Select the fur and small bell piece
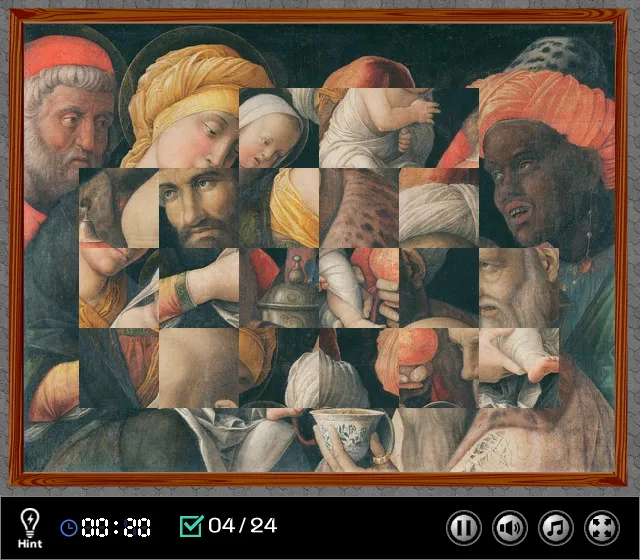This screenshot has width=640, height=560. [x=119, y=208]
